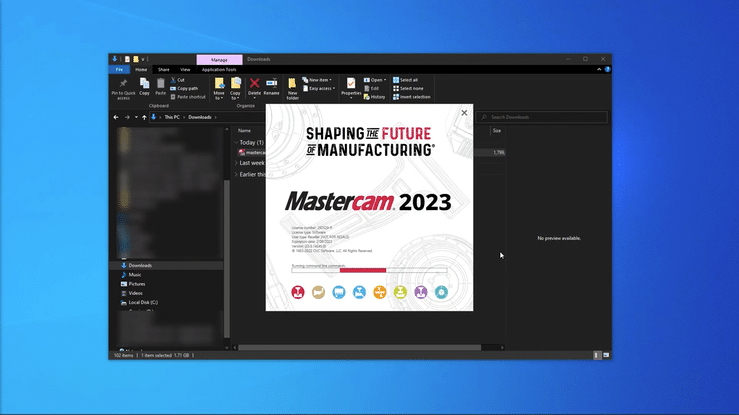Click Pin to Quick access in the ribbon

click(x=123, y=89)
